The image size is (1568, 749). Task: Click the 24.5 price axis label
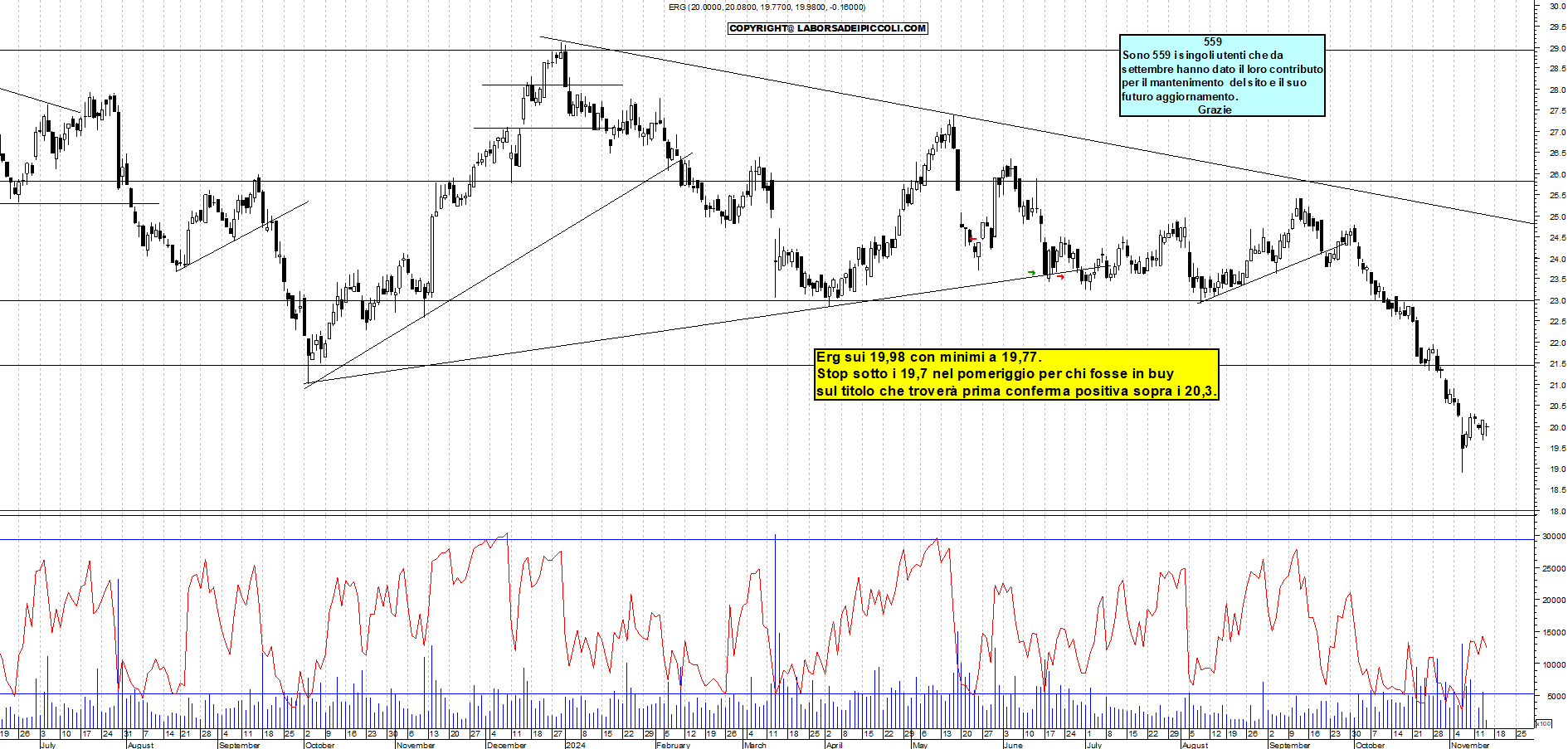point(1557,238)
